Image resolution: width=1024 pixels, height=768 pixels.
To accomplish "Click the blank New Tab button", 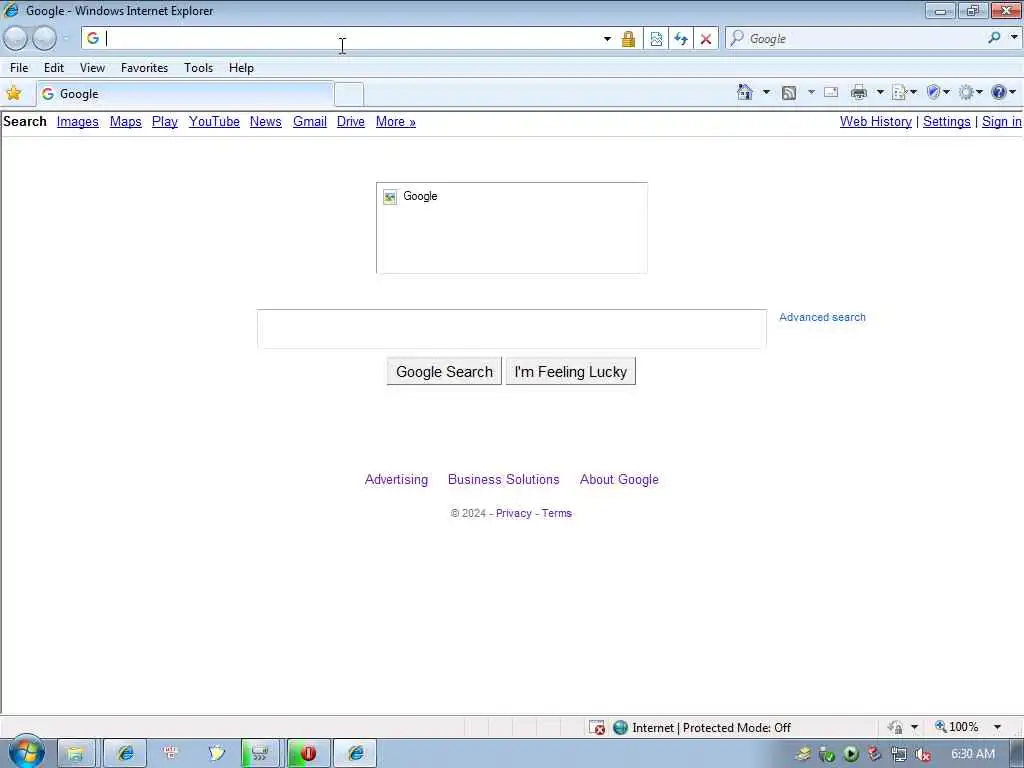I will 349,94.
